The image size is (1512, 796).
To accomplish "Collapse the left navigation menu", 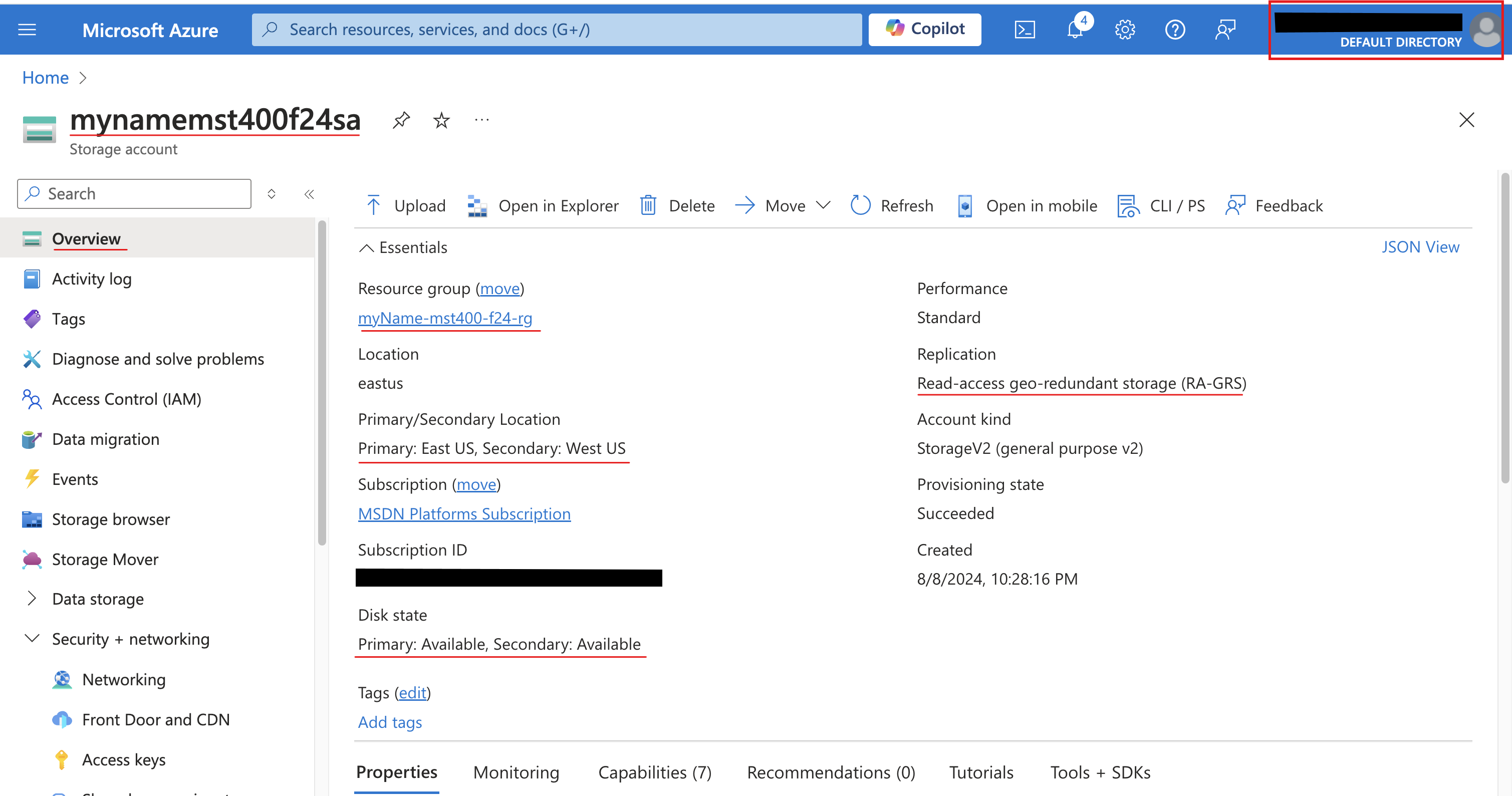I will pos(309,194).
